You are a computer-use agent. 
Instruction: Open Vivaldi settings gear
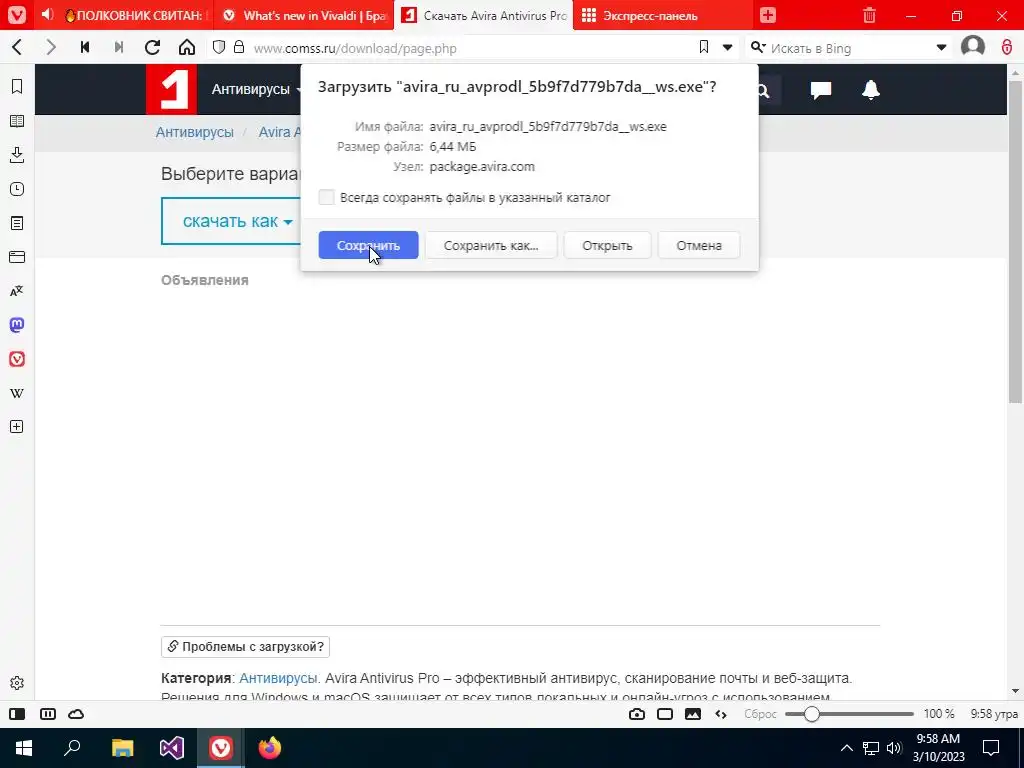pyautogui.click(x=17, y=683)
